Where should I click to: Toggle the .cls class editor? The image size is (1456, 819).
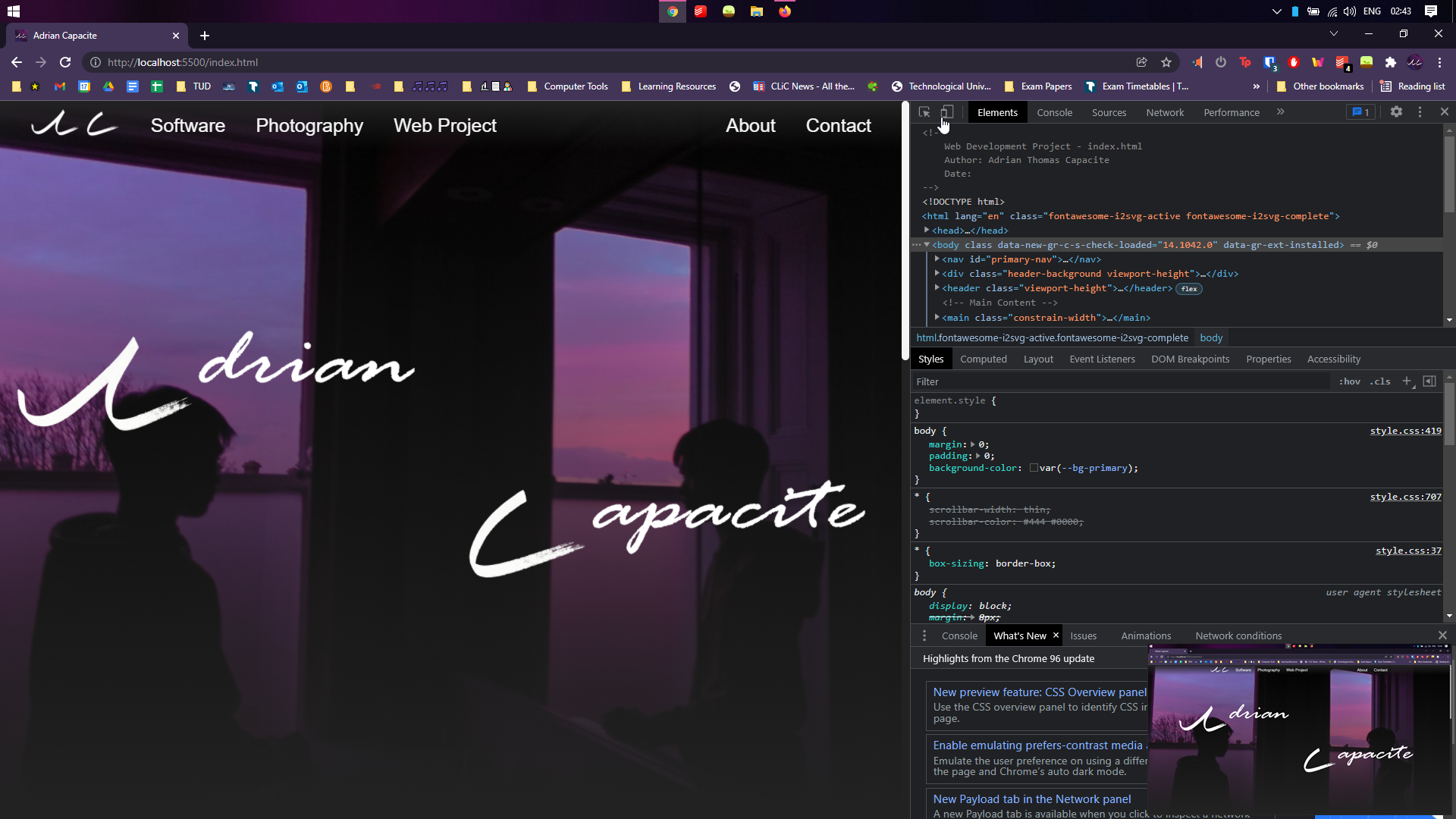coord(1382,381)
